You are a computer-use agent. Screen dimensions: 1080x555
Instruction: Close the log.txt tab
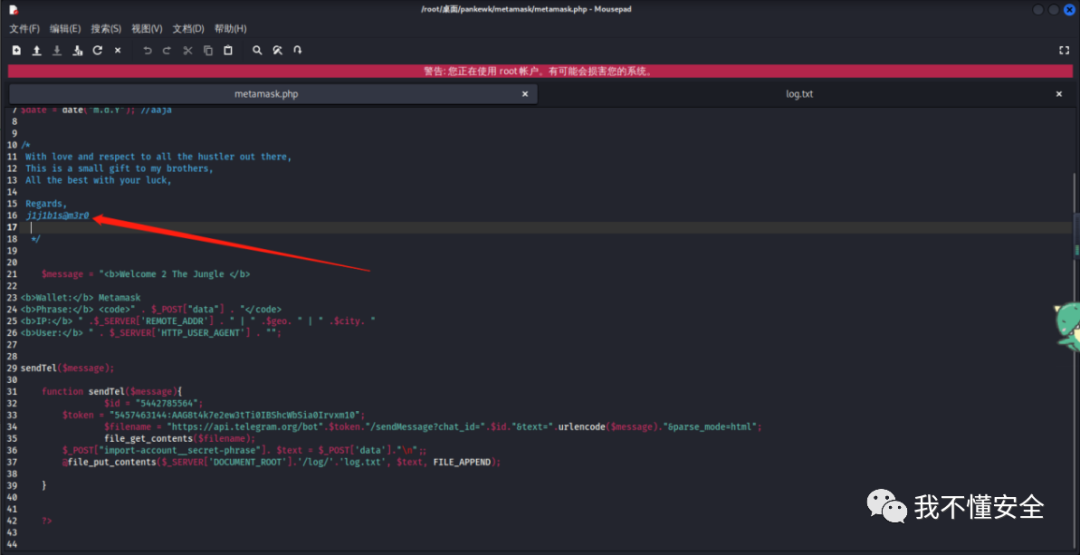(x=1059, y=94)
